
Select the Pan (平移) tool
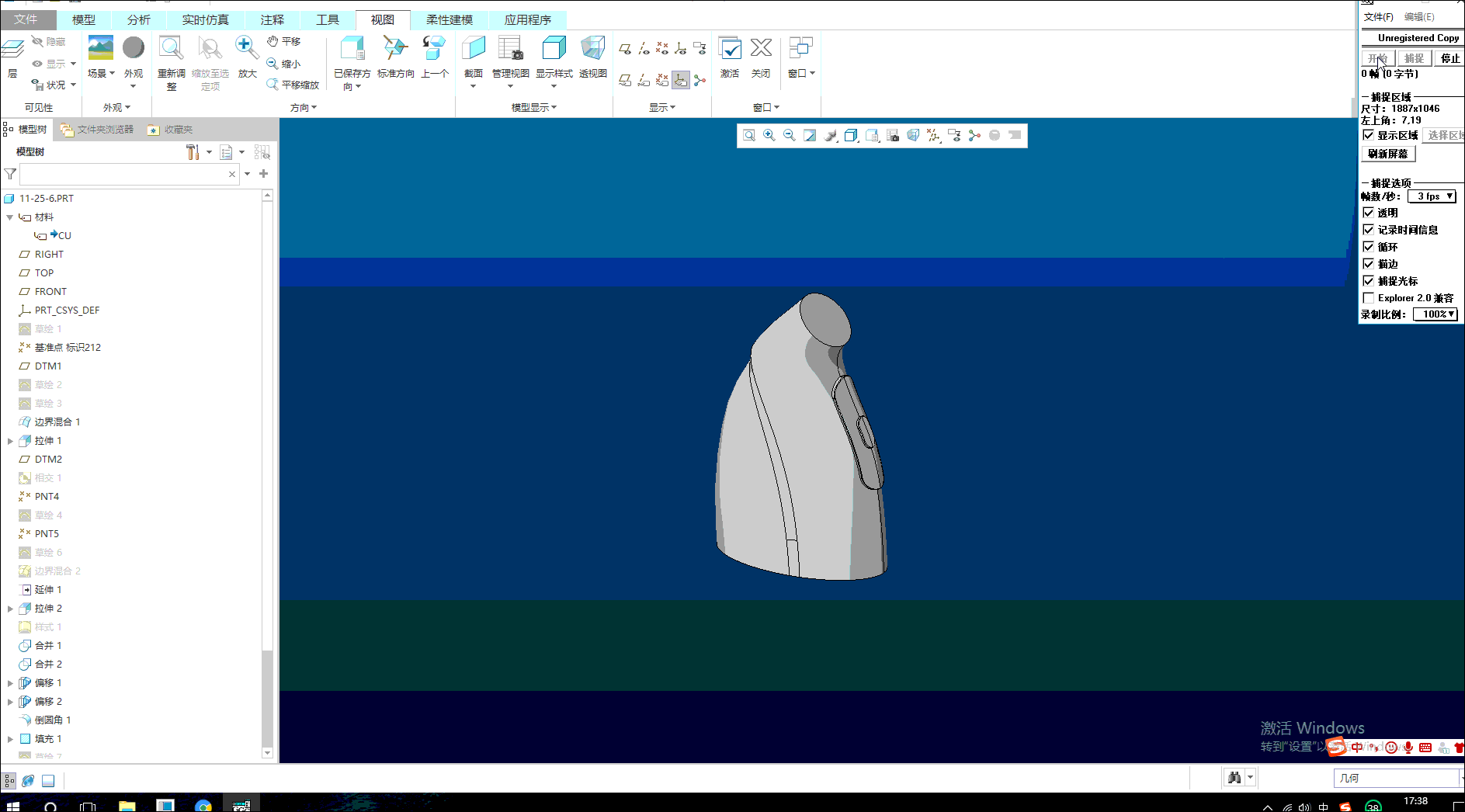(283, 41)
